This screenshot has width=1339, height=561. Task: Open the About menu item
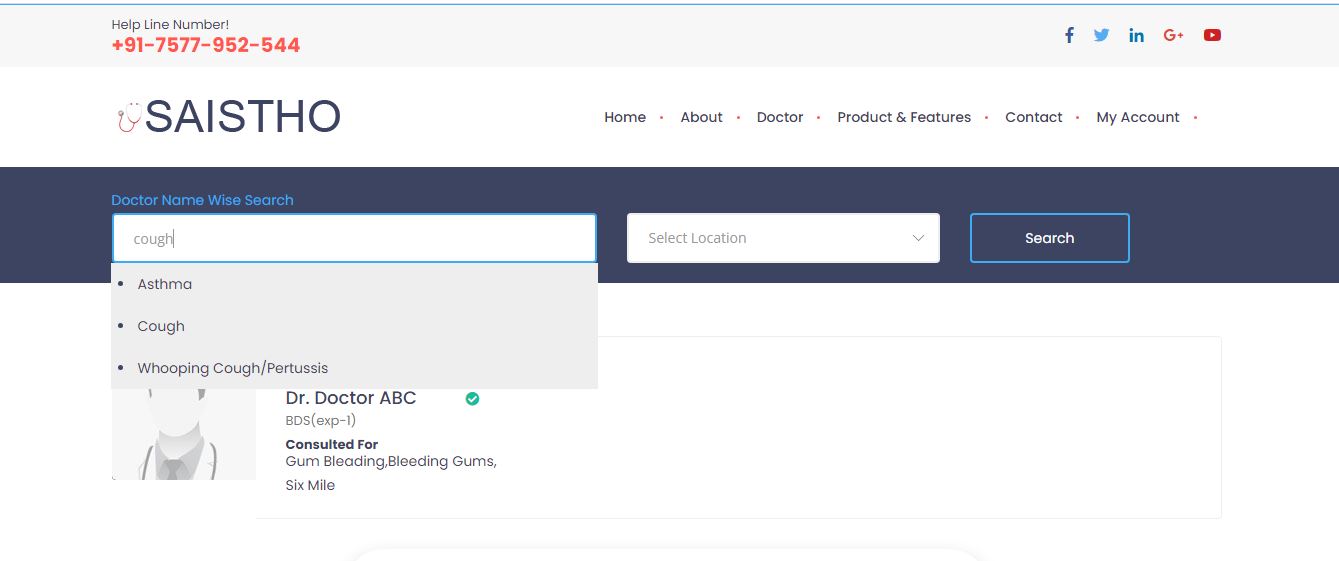pos(701,117)
